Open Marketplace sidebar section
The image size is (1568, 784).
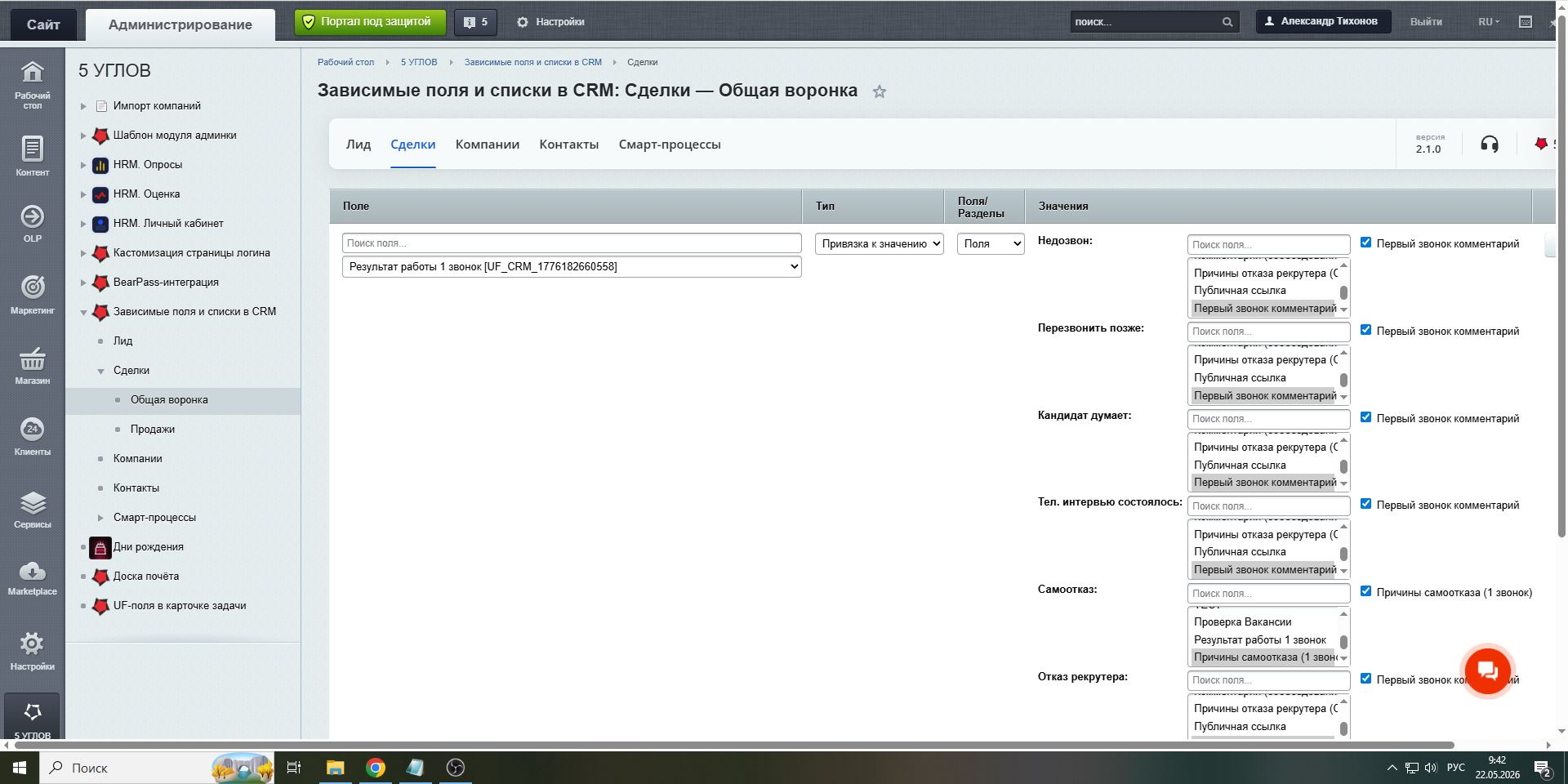32,578
